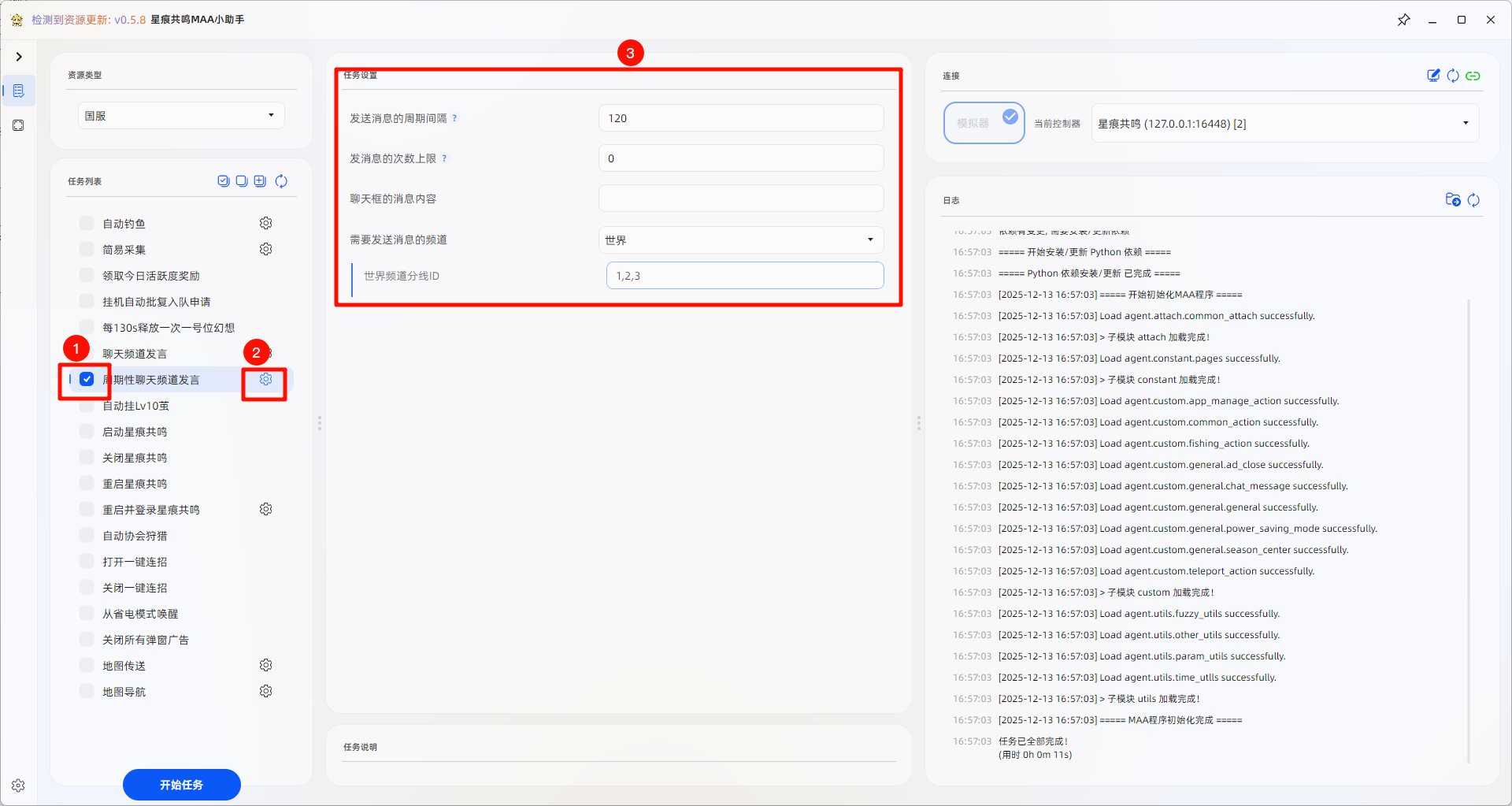This screenshot has width=1512, height=806.
Task: Expand the left sidebar with the chevron arrow
Action: (x=19, y=57)
